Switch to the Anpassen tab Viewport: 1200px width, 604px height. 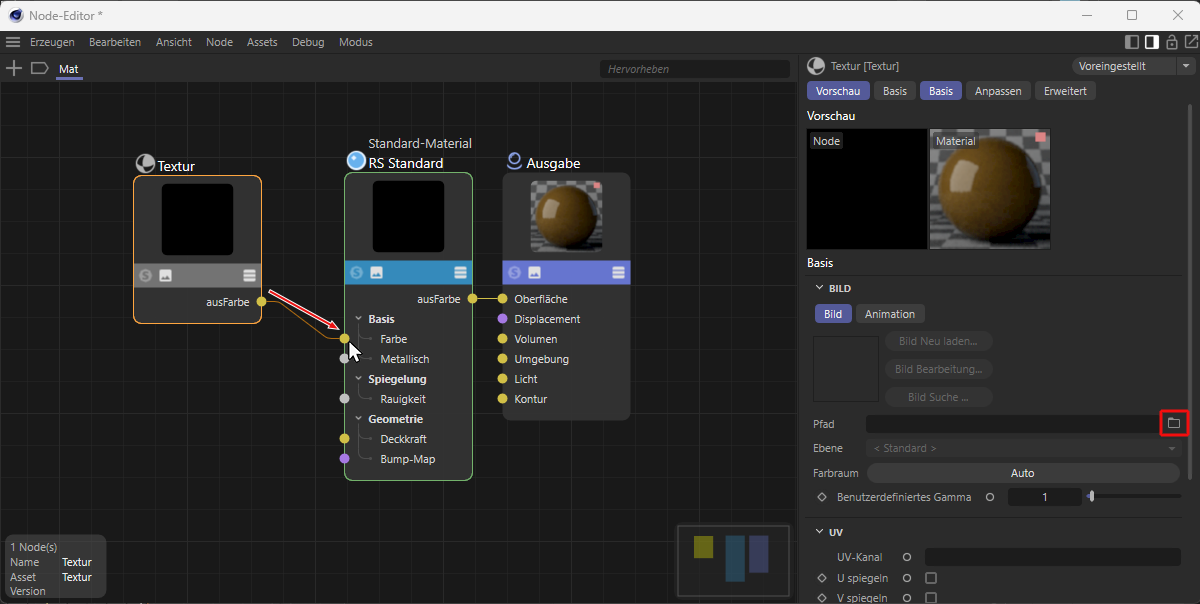tap(998, 91)
